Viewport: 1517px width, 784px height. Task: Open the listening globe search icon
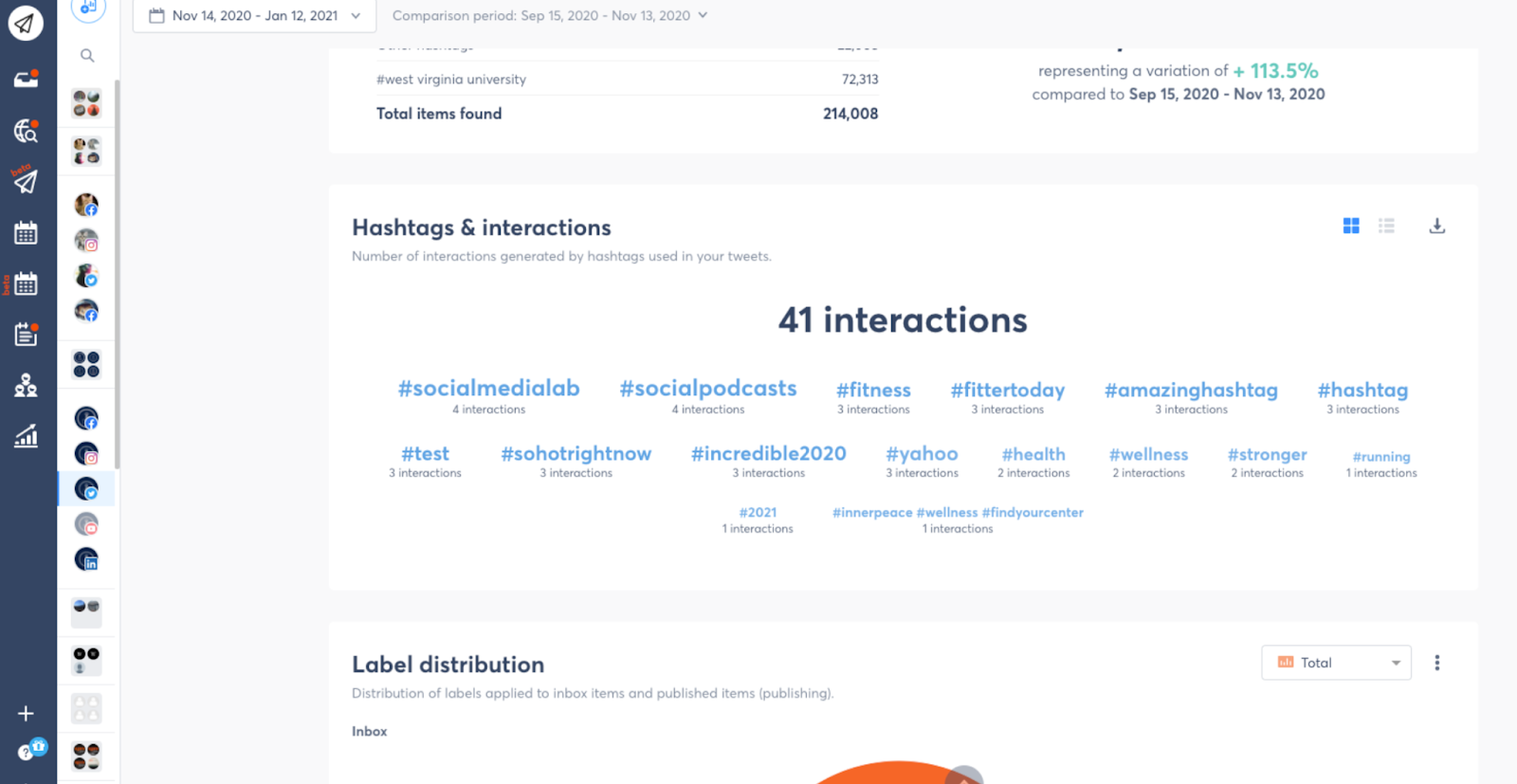(26, 131)
